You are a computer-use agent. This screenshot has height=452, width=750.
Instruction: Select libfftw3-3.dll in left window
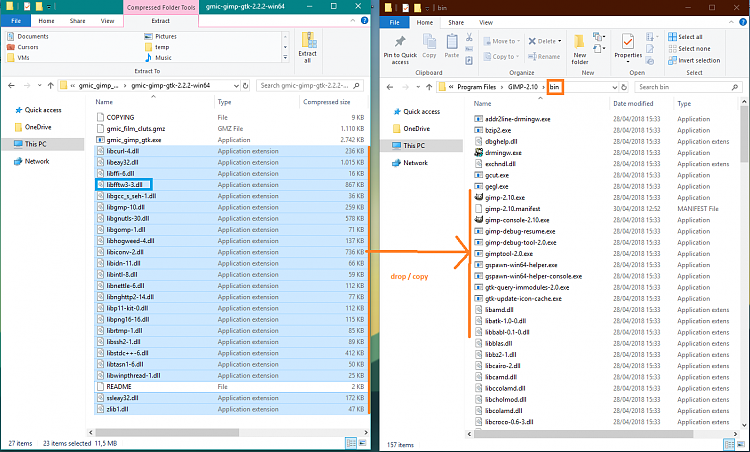[124, 185]
